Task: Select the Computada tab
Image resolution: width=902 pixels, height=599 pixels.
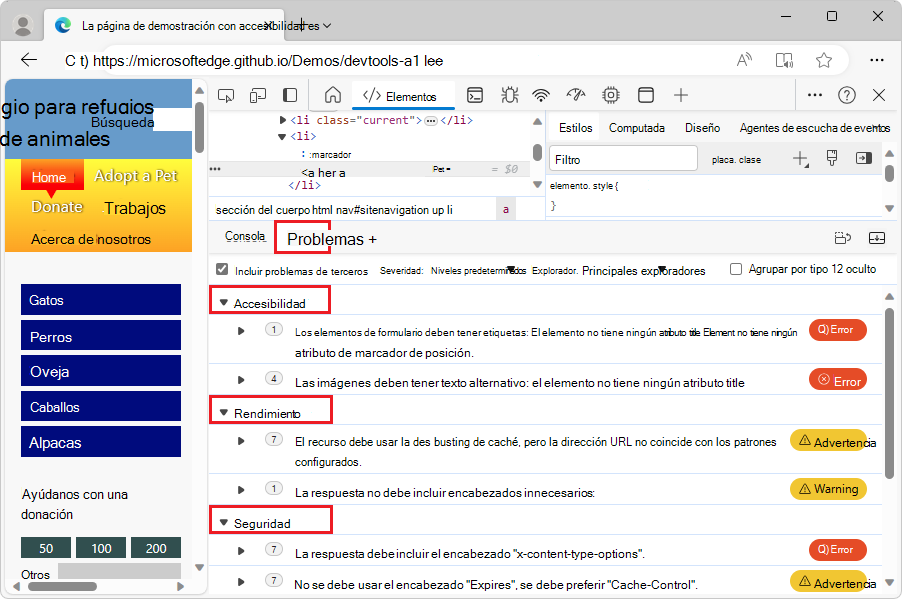Action: [x=637, y=128]
